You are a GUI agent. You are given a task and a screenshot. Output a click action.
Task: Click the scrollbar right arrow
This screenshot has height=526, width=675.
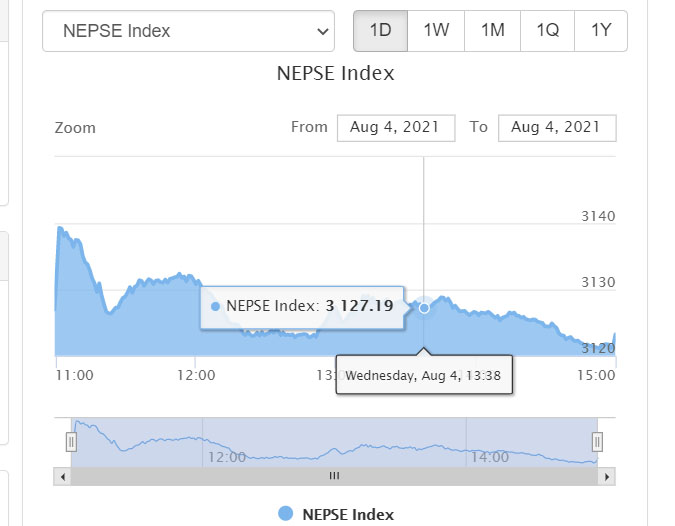[605, 476]
